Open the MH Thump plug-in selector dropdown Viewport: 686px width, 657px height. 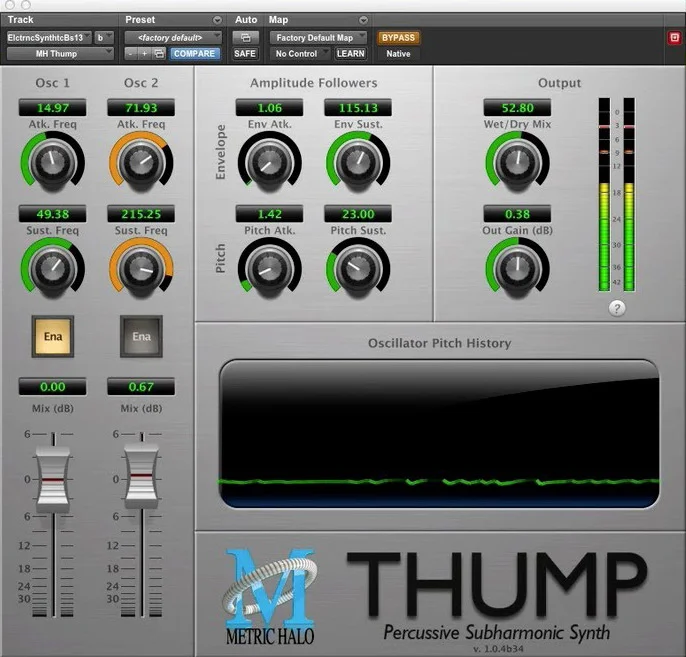pyautogui.click(x=60, y=54)
